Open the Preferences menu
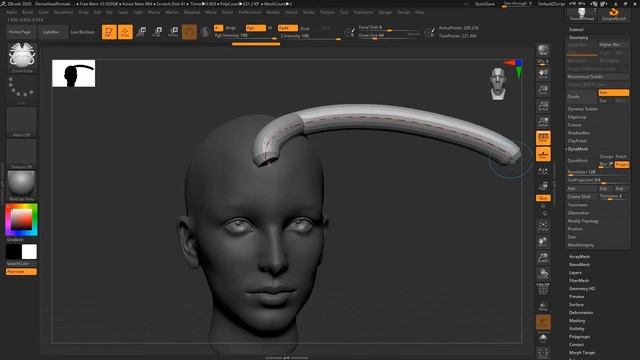640x360 pixels. click(x=250, y=12)
